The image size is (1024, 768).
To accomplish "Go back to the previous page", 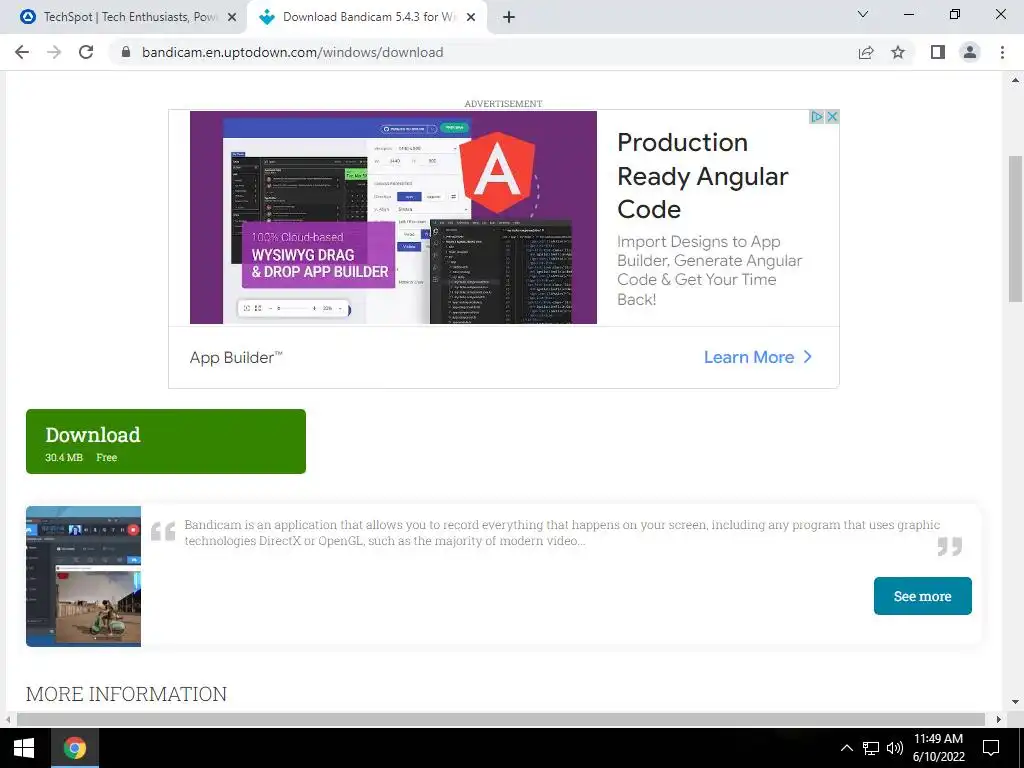I will coord(22,52).
